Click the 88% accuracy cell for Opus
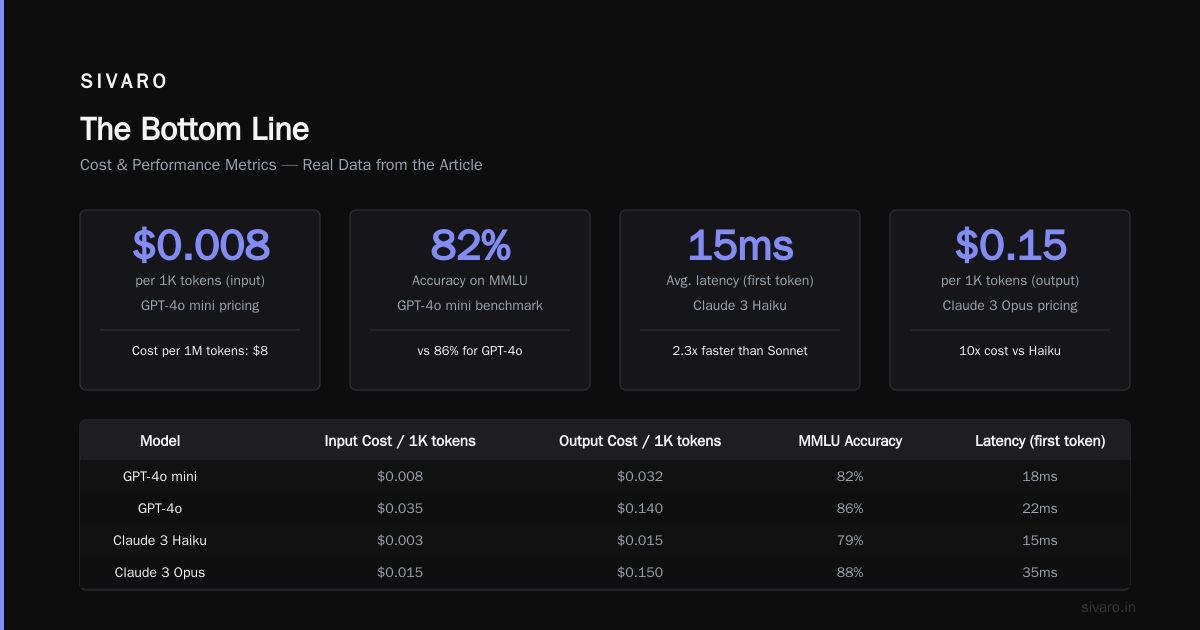This screenshot has height=630, width=1200. pyautogui.click(x=850, y=572)
